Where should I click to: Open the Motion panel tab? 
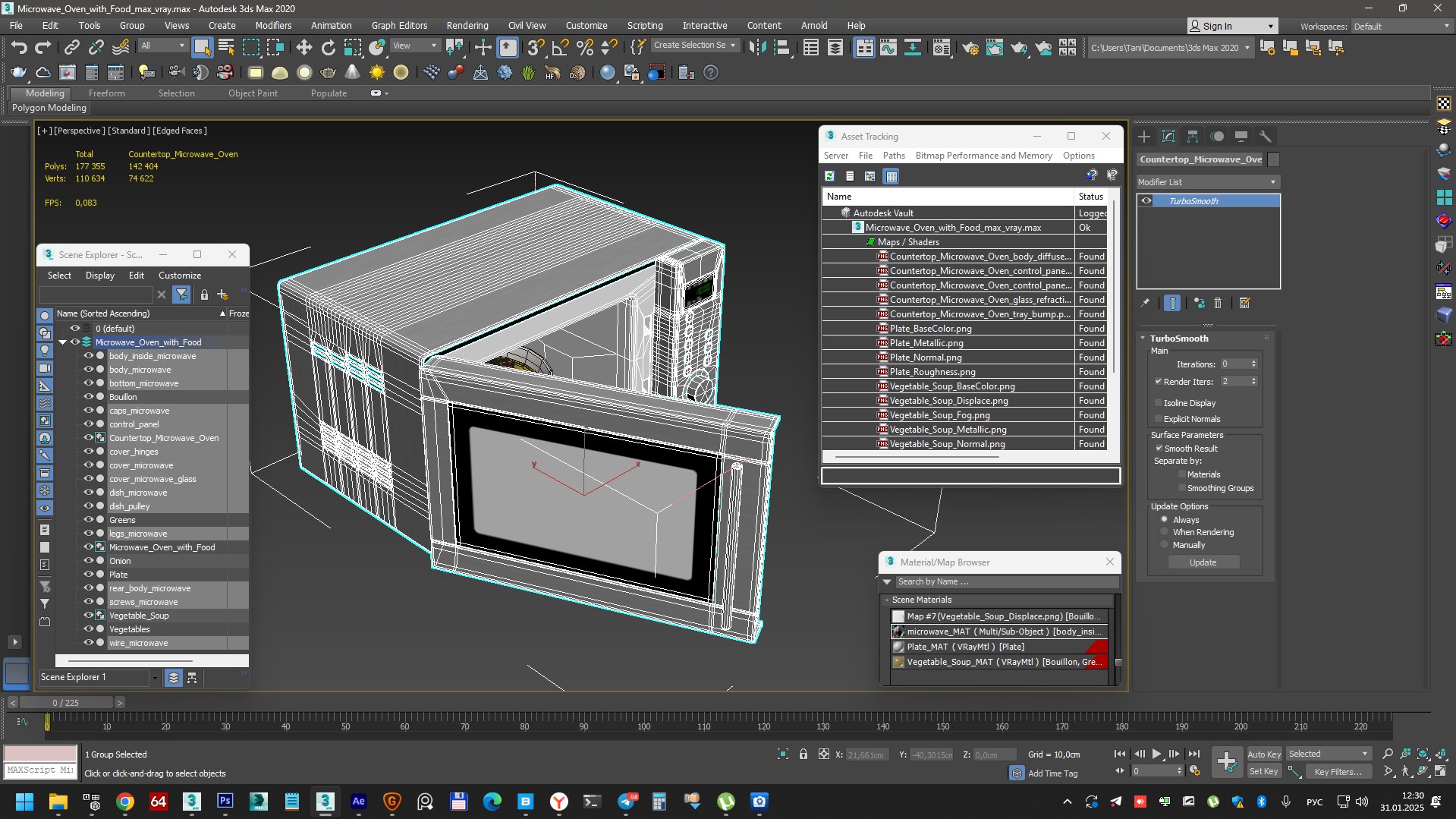[x=1217, y=137]
